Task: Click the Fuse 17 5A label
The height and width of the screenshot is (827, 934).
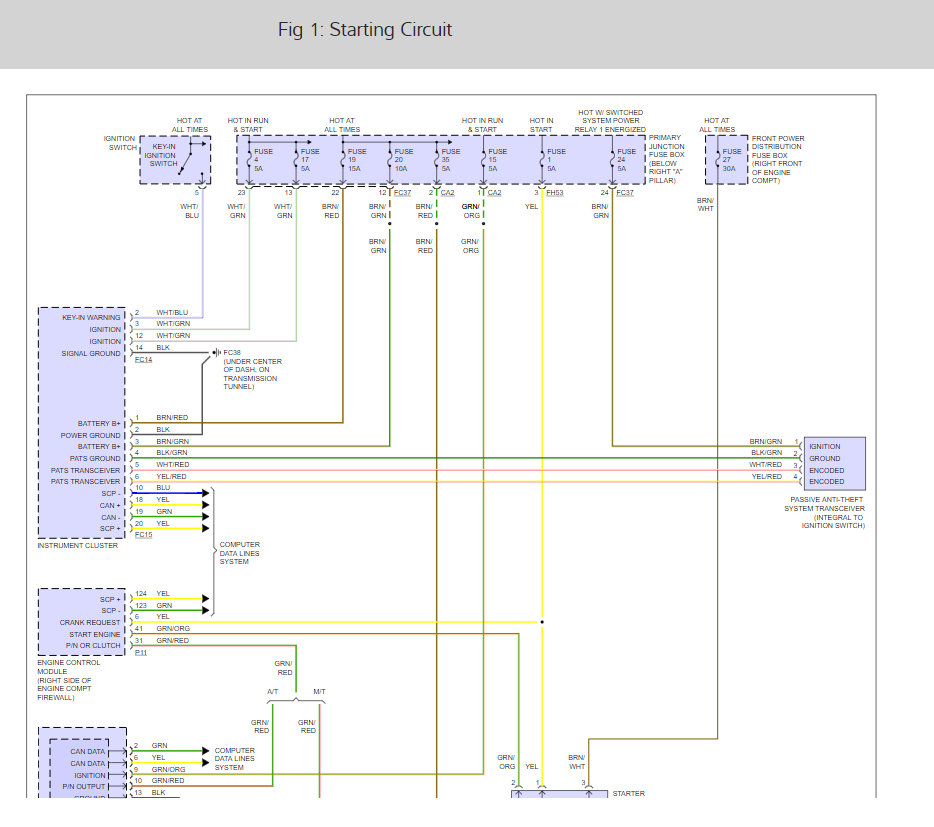Action: [310, 160]
